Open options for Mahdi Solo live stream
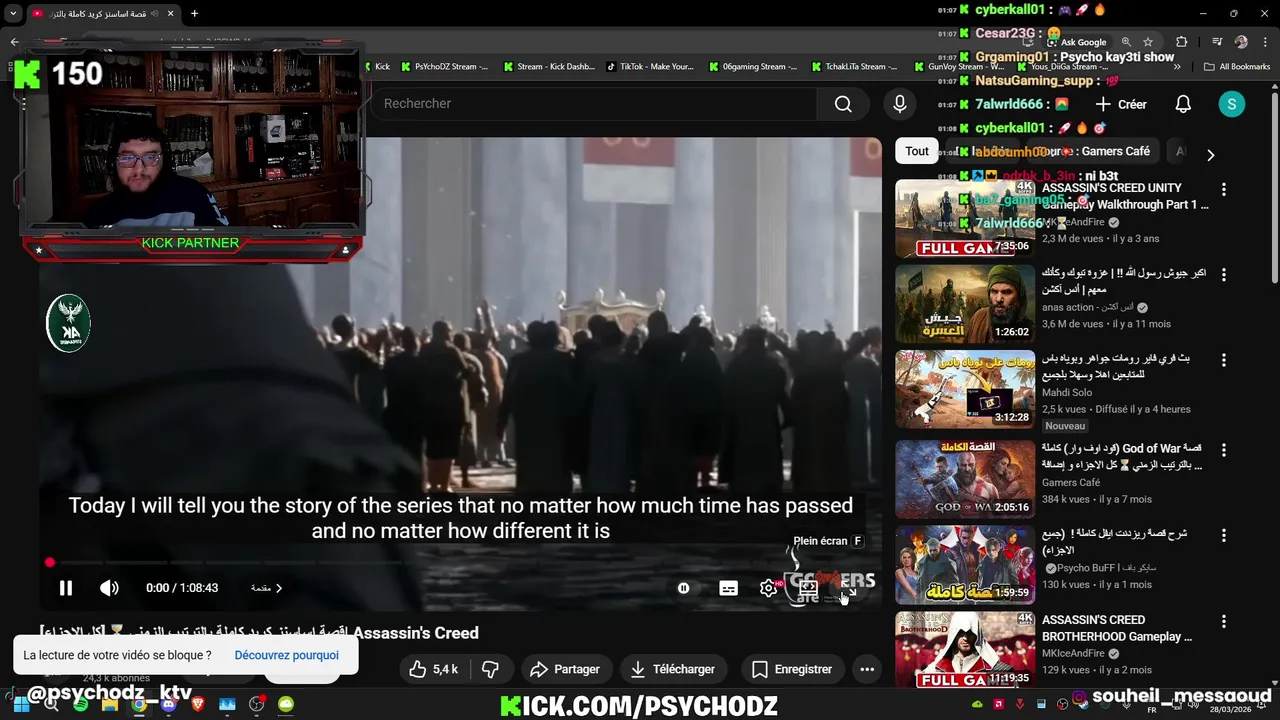Viewport: 1280px width, 720px height. tap(1224, 360)
